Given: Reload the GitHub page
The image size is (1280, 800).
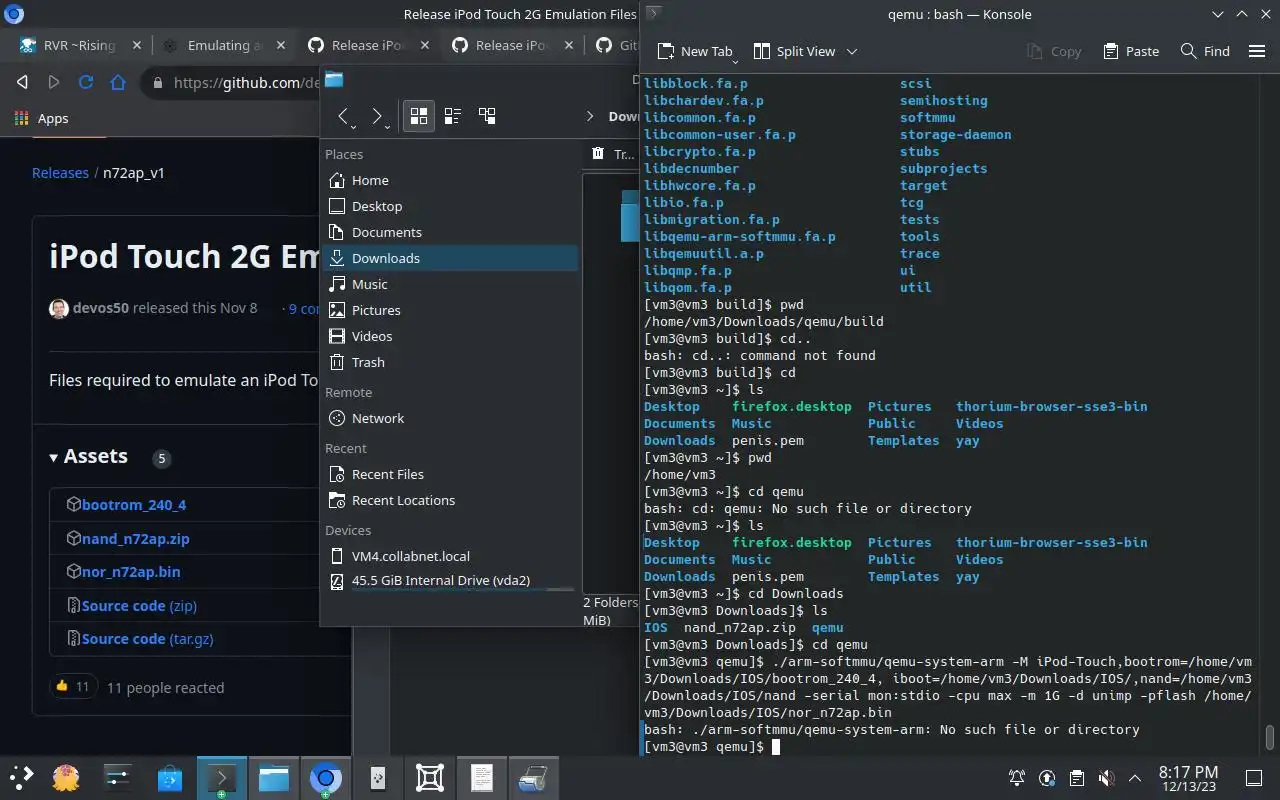Looking at the screenshot, I should click(86, 83).
